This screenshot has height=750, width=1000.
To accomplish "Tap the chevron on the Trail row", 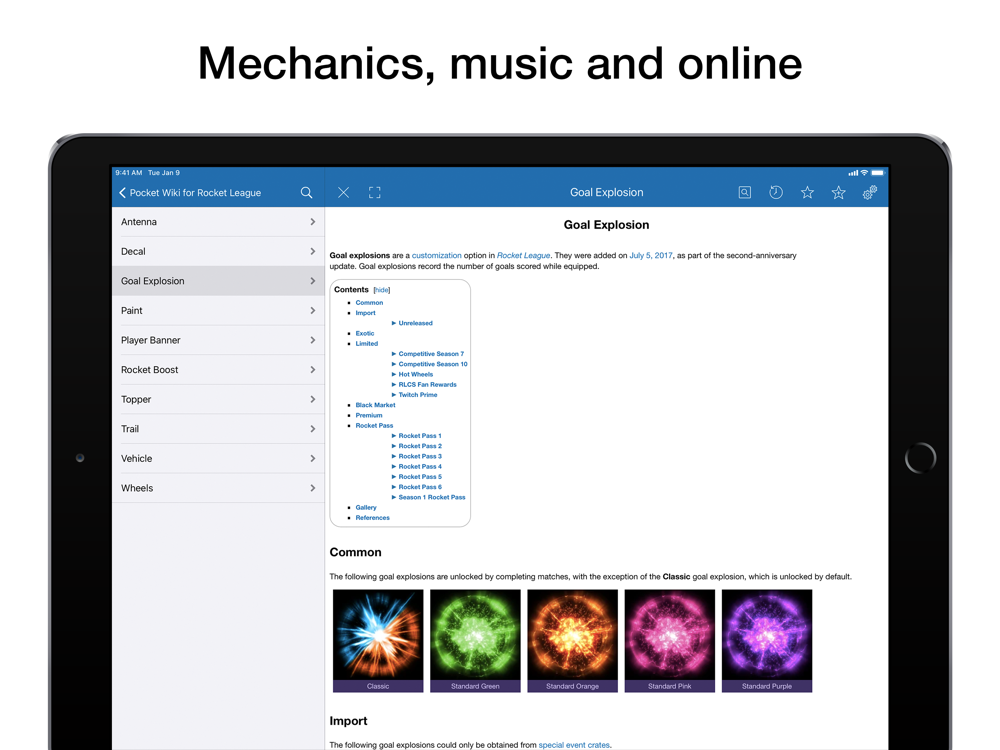I will (312, 429).
